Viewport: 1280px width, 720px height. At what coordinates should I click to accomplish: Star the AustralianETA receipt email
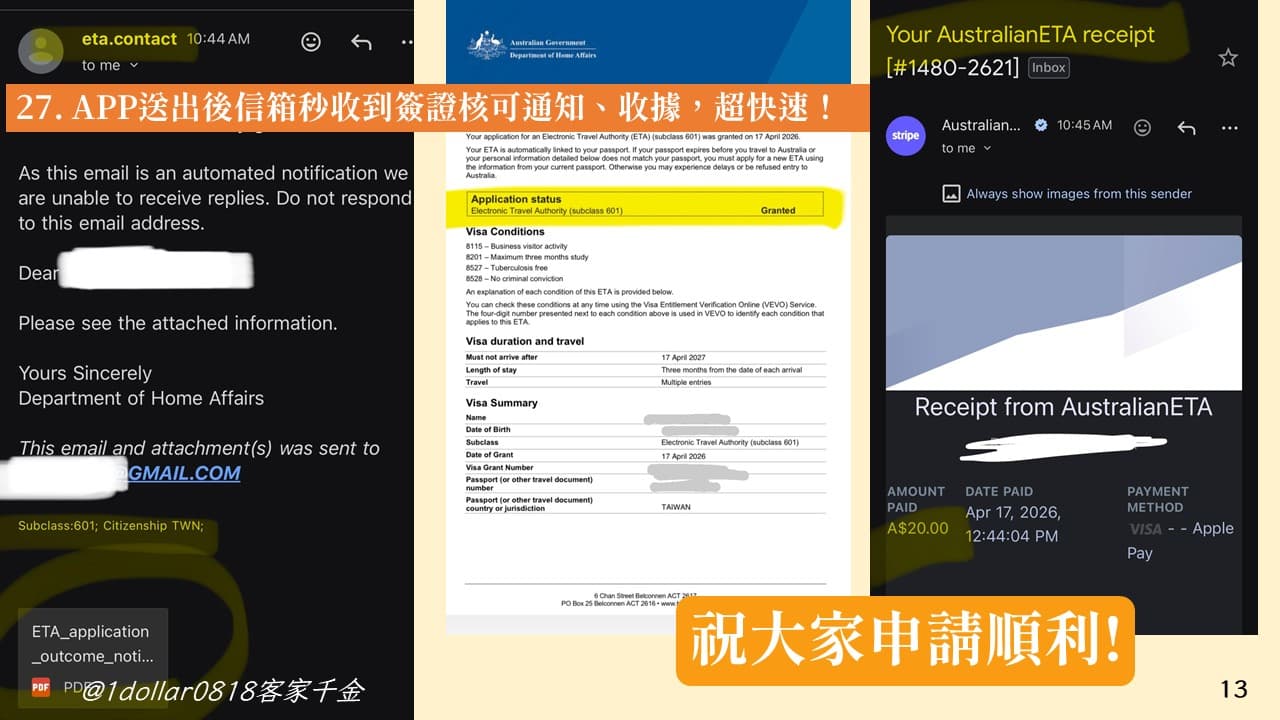[1228, 58]
